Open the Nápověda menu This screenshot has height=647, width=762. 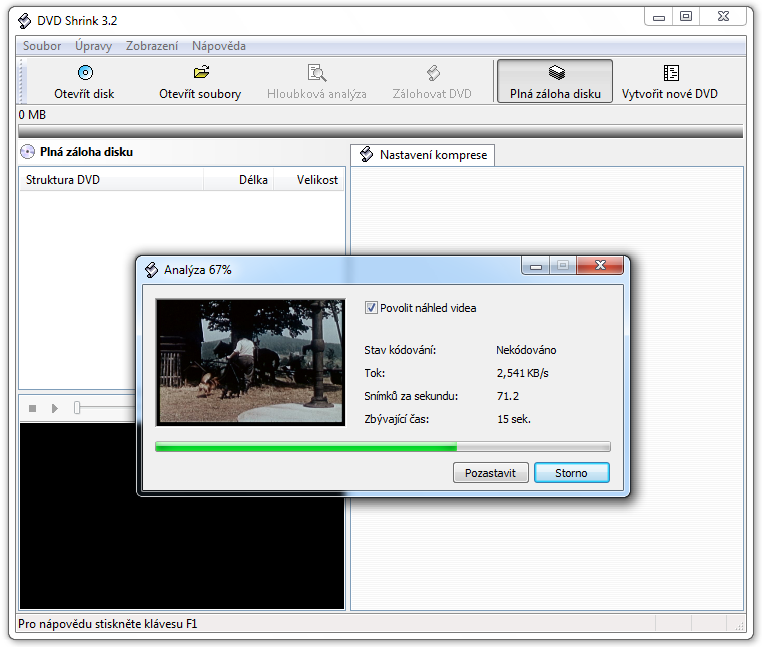(219, 46)
